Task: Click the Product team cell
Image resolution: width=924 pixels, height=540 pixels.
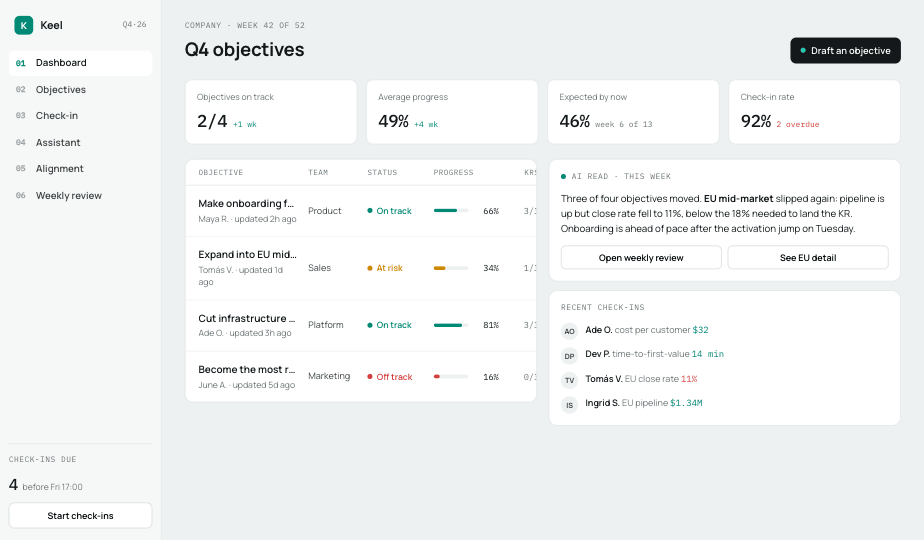Action: [x=324, y=211]
